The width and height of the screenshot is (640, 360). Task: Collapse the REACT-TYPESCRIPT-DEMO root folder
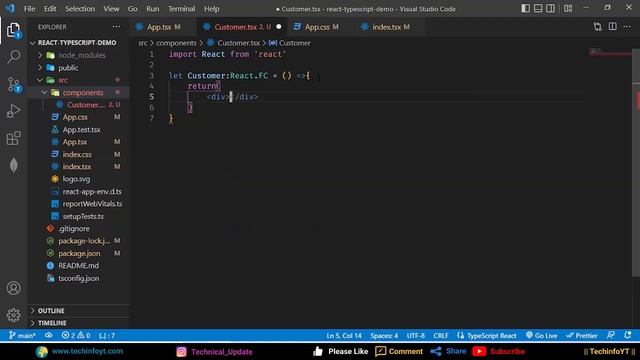pos(78,42)
